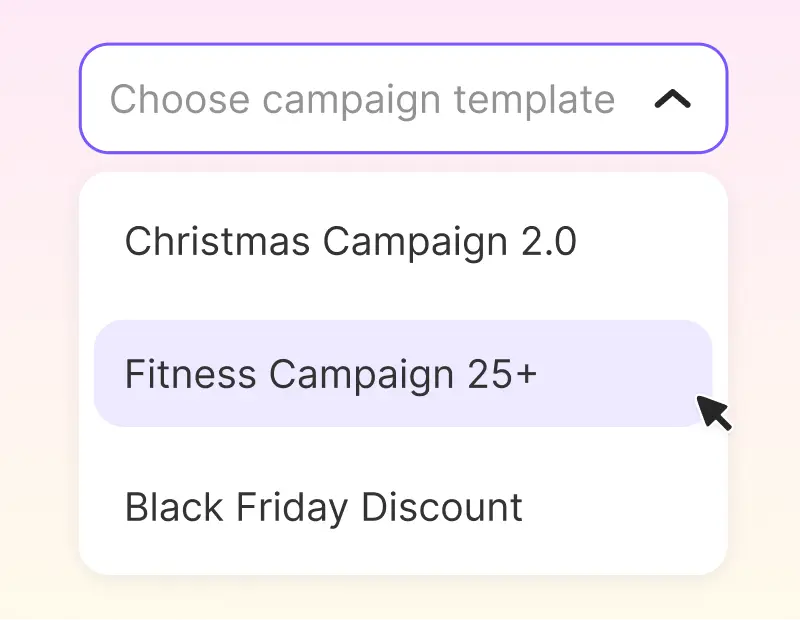Apply the Black Friday Discount template
The width and height of the screenshot is (800, 620).
pos(403,507)
